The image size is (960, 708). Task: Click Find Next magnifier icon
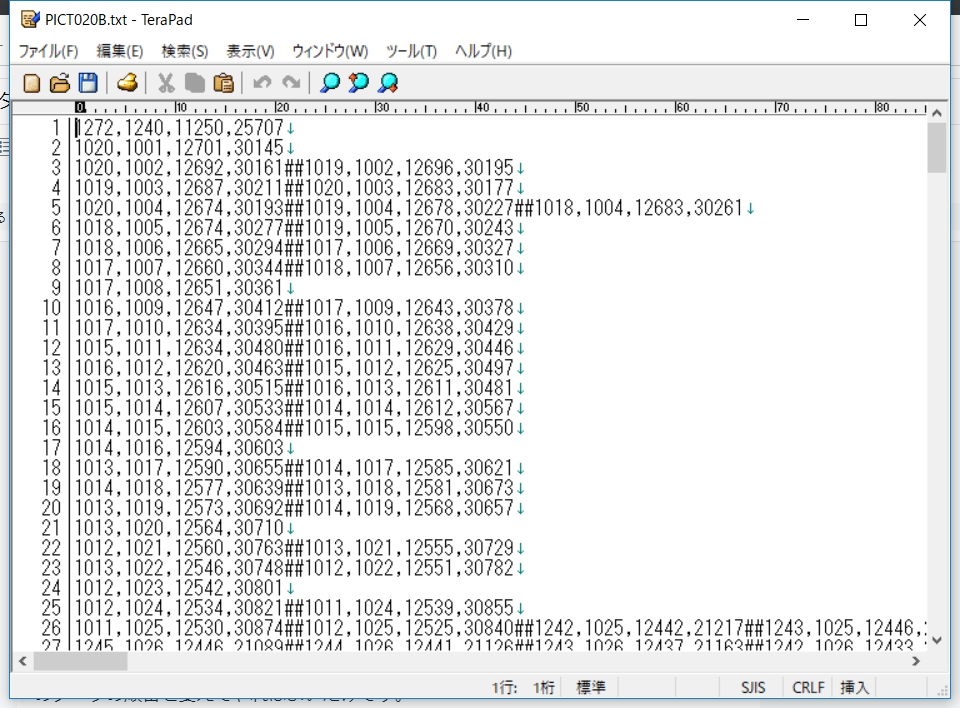tap(388, 83)
